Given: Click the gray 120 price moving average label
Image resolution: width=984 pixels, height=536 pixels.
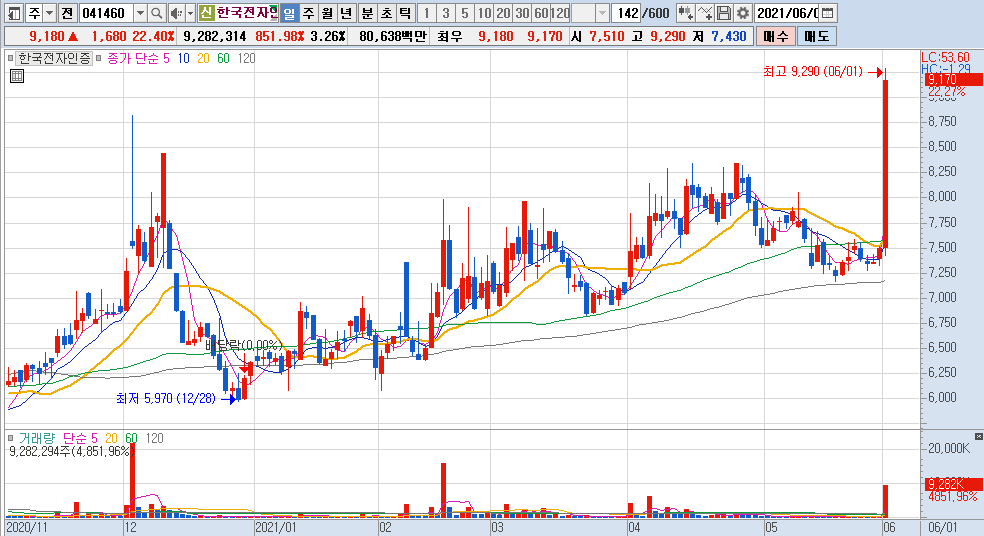Looking at the screenshot, I should (x=246, y=58).
